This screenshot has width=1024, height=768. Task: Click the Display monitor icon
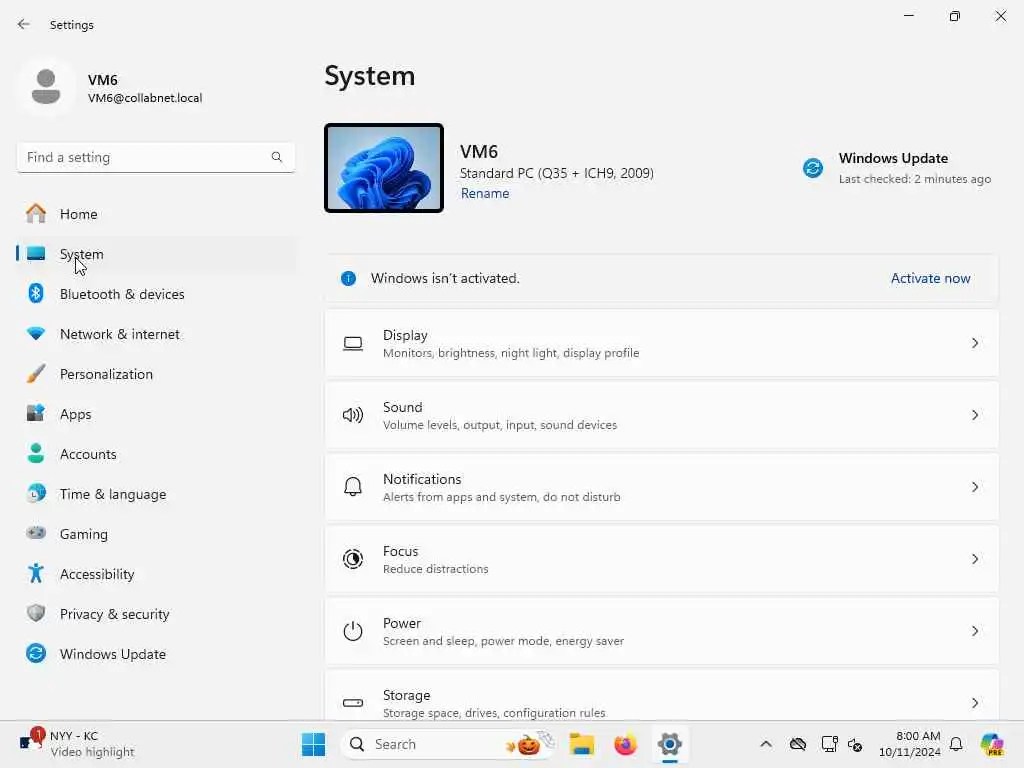pos(353,344)
